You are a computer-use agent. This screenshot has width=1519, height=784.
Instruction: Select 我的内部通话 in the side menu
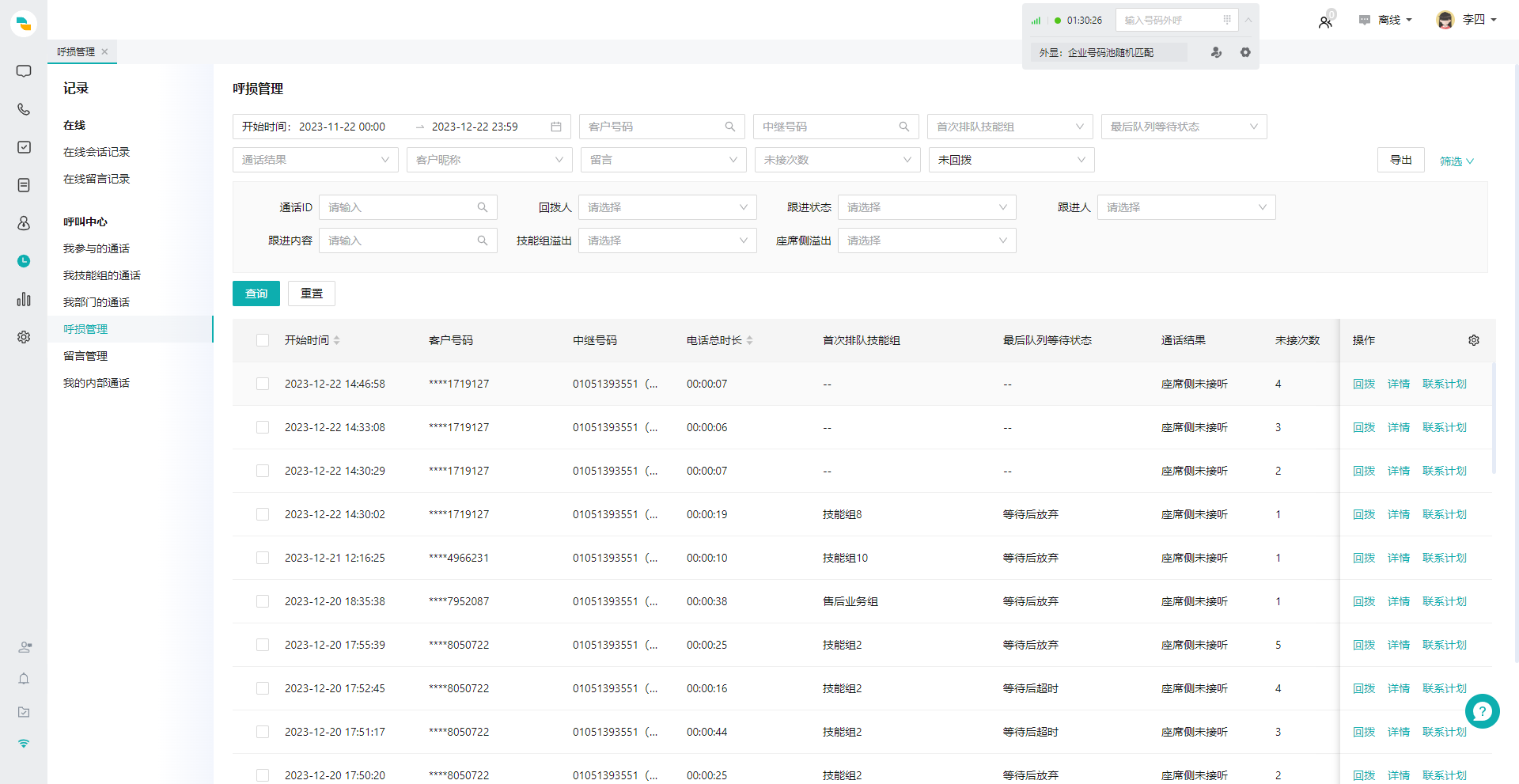pos(97,383)
